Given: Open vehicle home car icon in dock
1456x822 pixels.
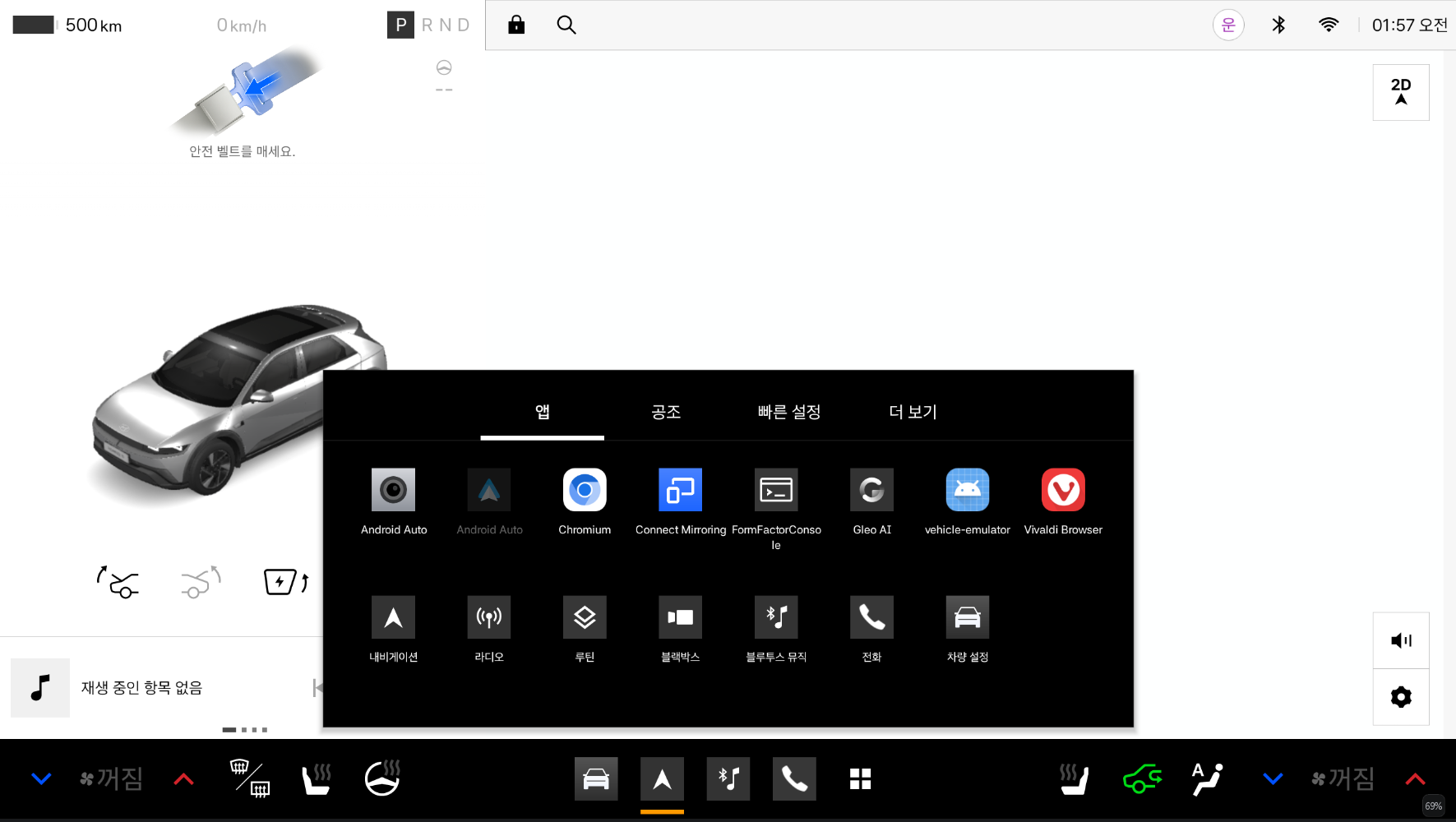Looking at the screenshot, I should 596,778.
